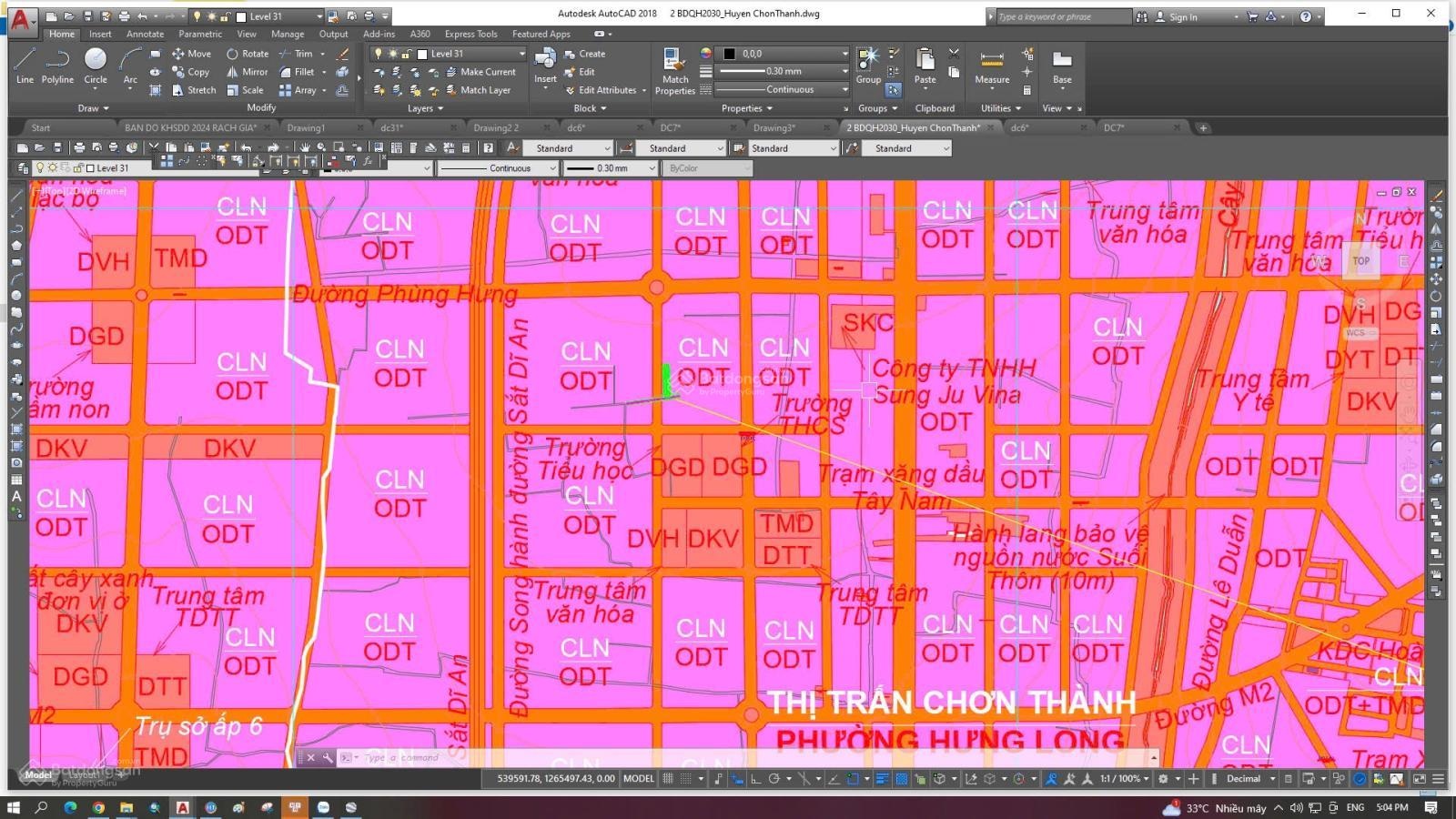The height and width of the screenshot is (819, 1456).
Task: Click the command line input field
Action: point(728,757)
